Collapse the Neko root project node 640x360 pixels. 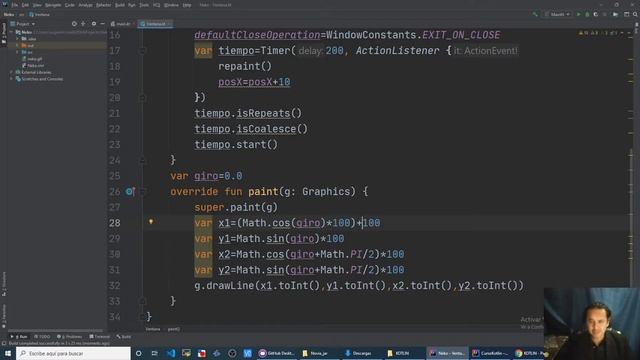click(x=12, y=32)
